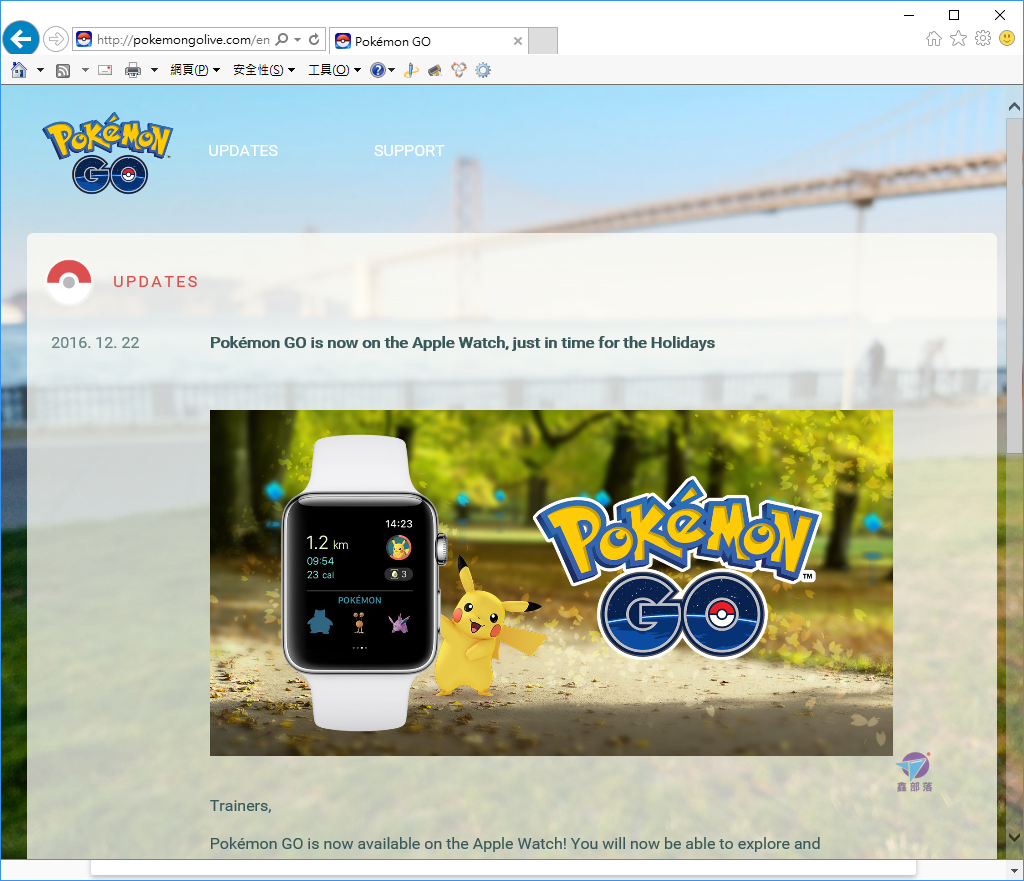Open a new blank tab
The image size is (1024, 881).
[x=543, y=40]
